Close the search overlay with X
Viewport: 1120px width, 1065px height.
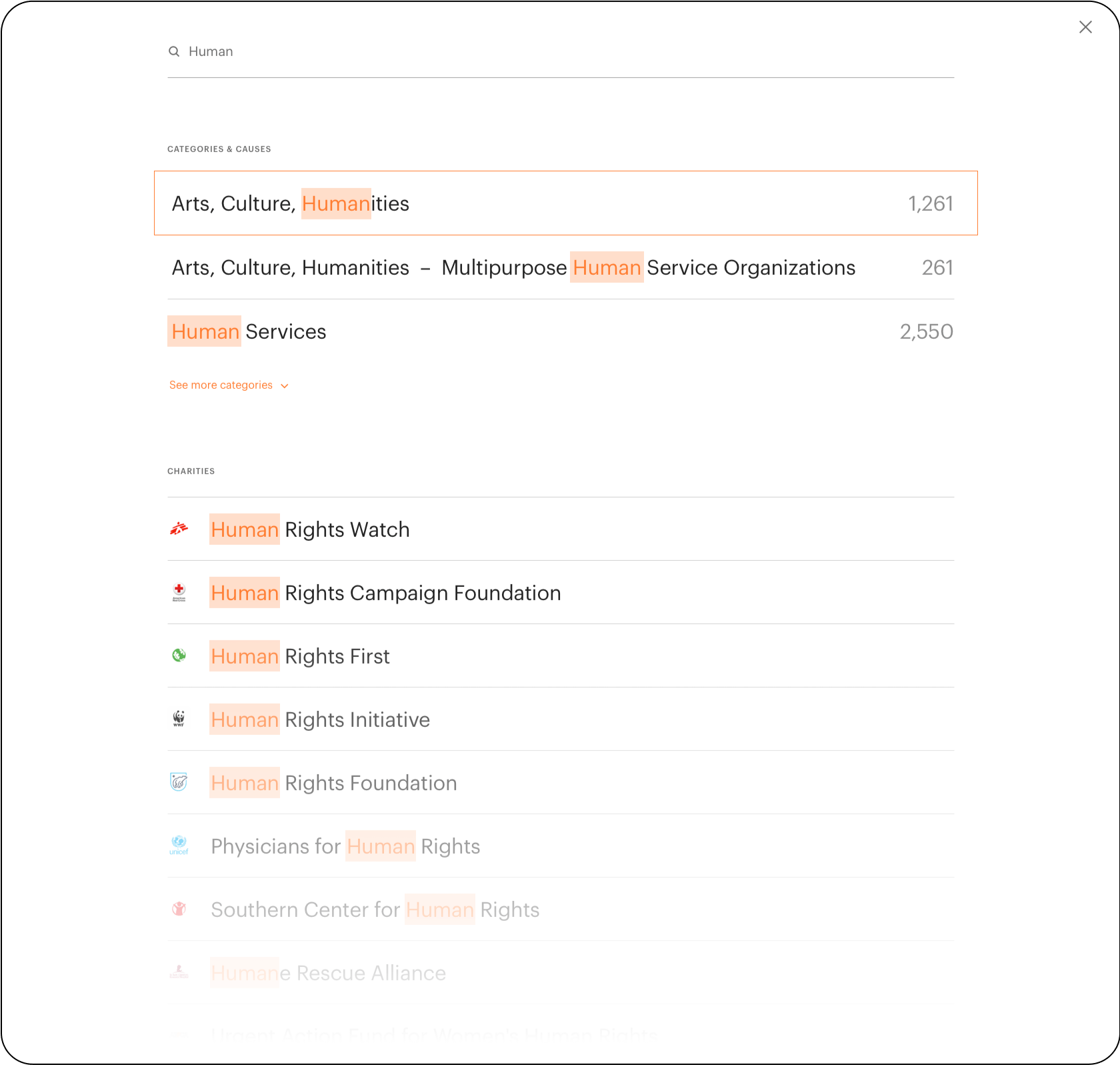click(x=1085, y=27)
